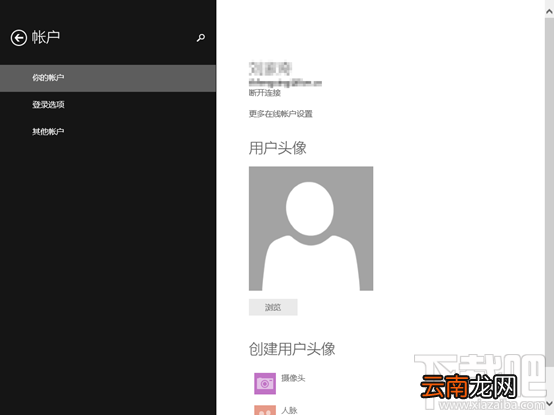
Task: Click the 帐户 title text
Action: click(46, 37)
